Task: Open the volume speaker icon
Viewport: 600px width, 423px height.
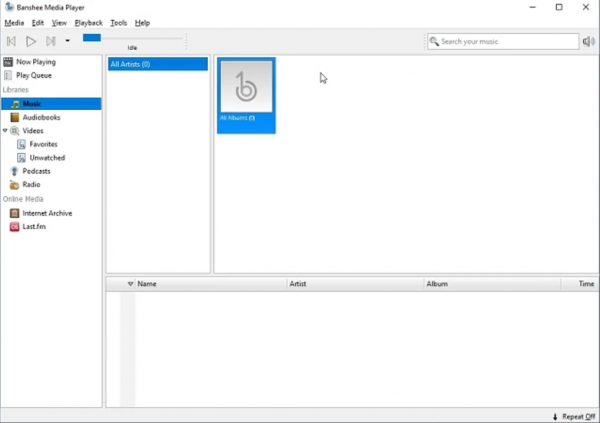Action: (589, 41)
